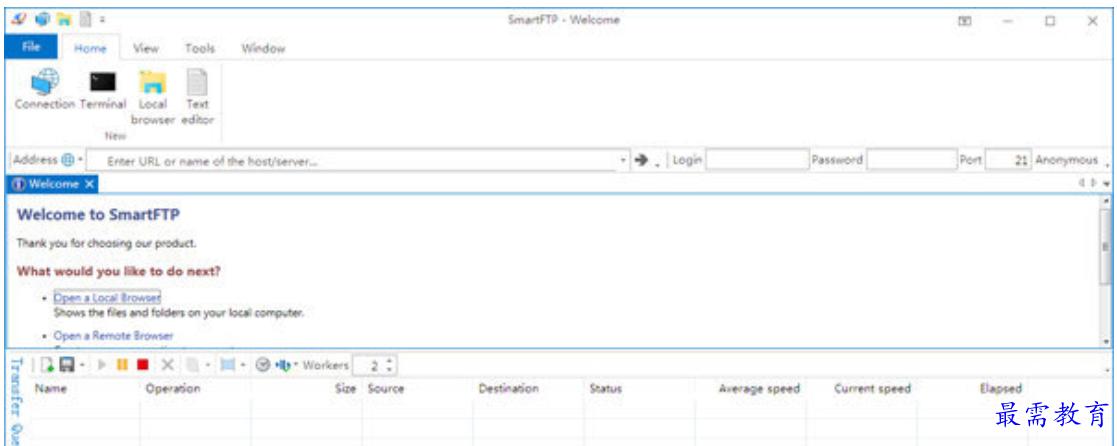Customize the quick access toolbar dropdown
This screenshot has height=446, width=1117.
click(x=103, y=20)
